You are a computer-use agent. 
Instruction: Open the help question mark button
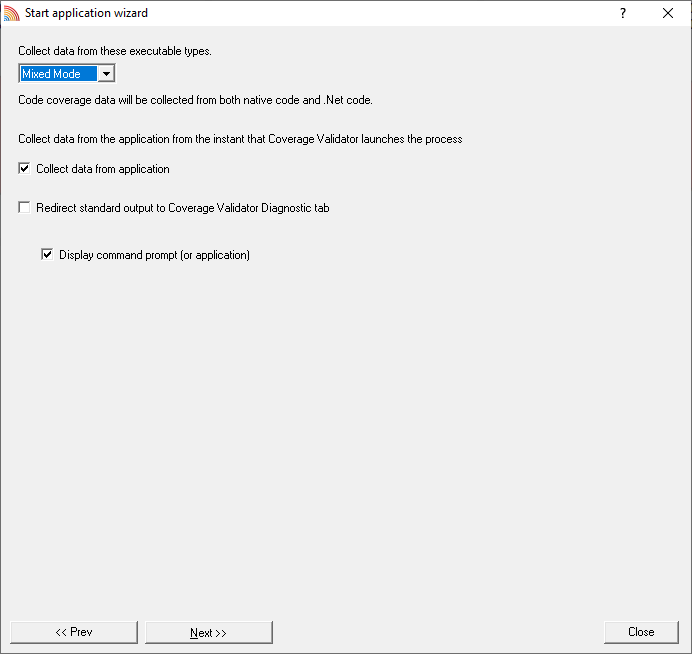(x=623, y=13)
